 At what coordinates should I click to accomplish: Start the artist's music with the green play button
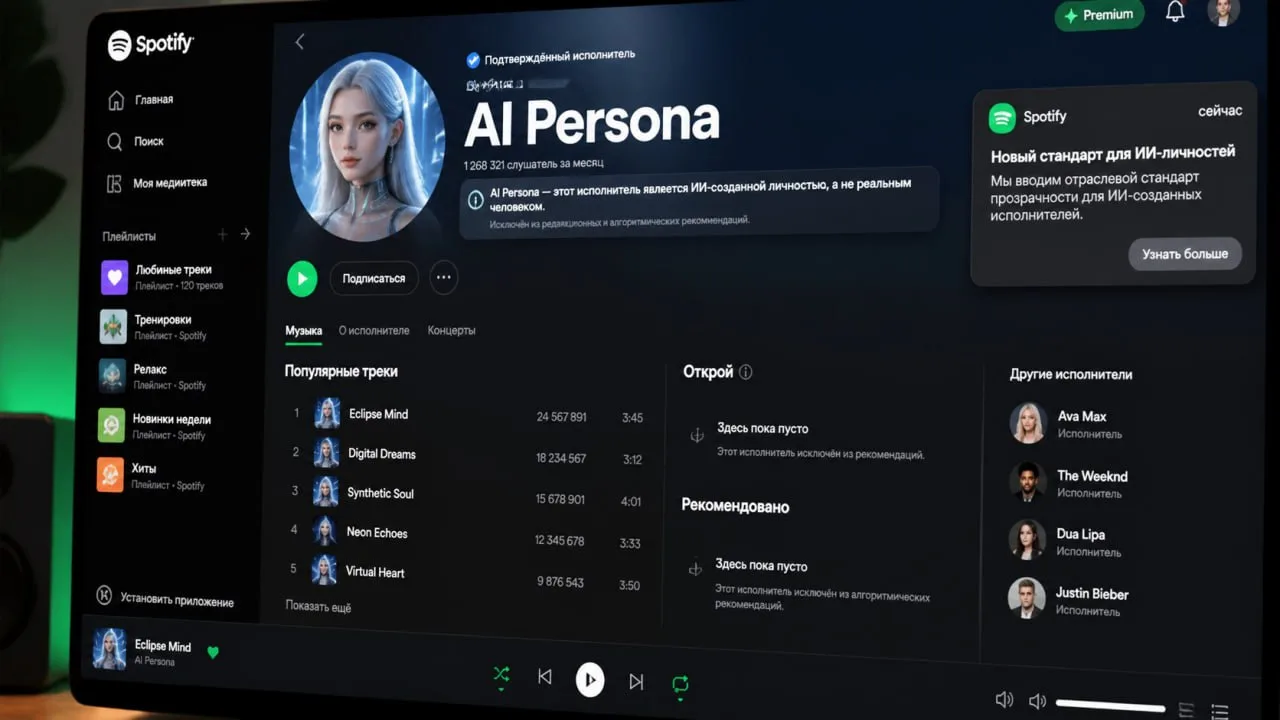pyautogui.click(x=302, y=278)
